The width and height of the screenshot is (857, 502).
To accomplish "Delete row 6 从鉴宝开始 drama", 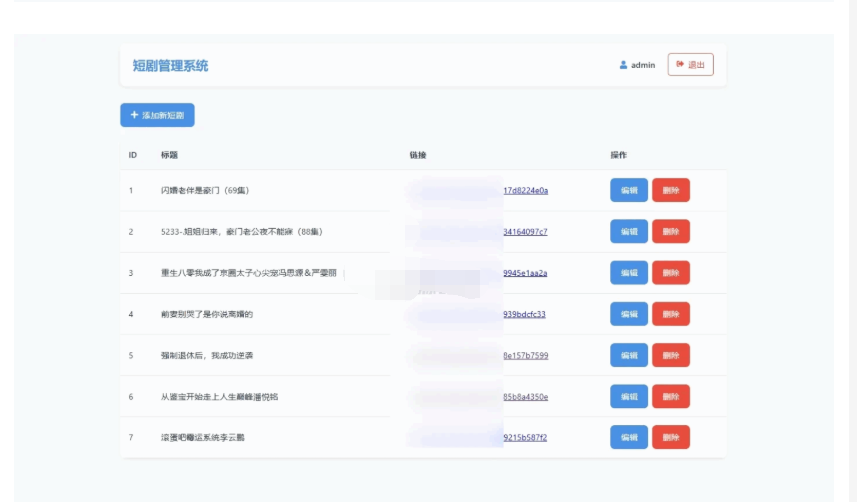I will [671, 396].
